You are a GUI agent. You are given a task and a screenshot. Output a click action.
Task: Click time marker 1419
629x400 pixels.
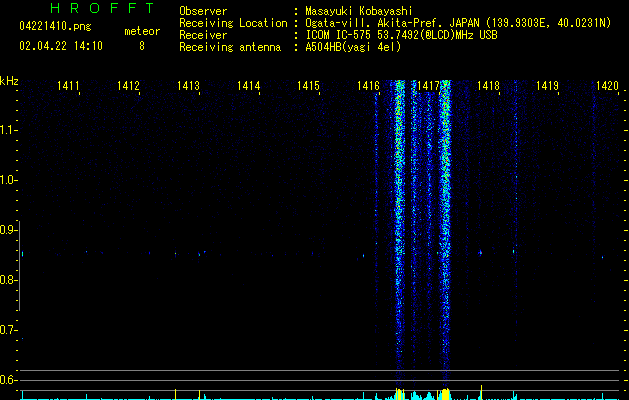[x=548, y=85]
